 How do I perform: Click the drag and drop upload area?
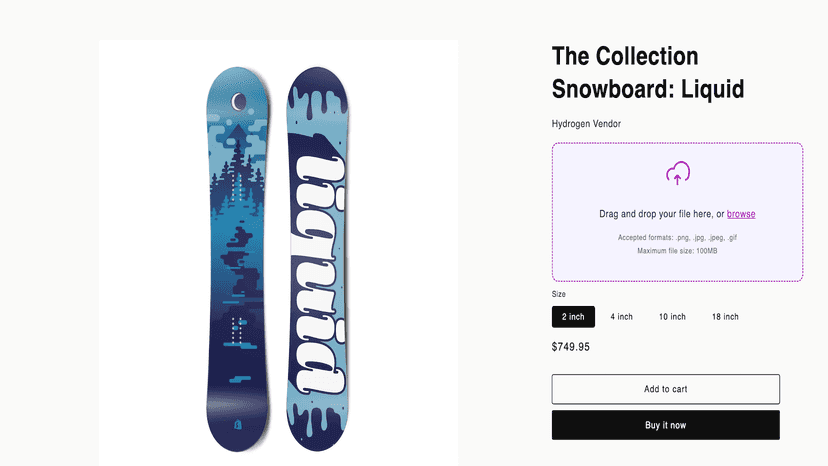point(678,211)
